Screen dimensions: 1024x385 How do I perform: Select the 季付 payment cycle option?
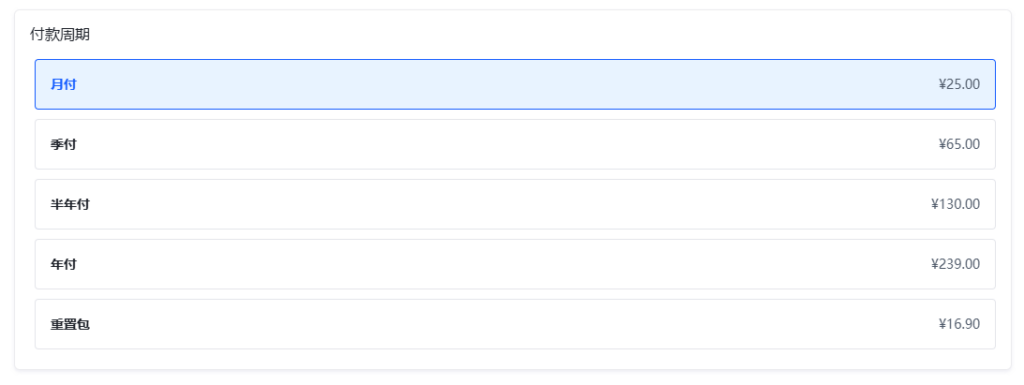click(515, 144)
